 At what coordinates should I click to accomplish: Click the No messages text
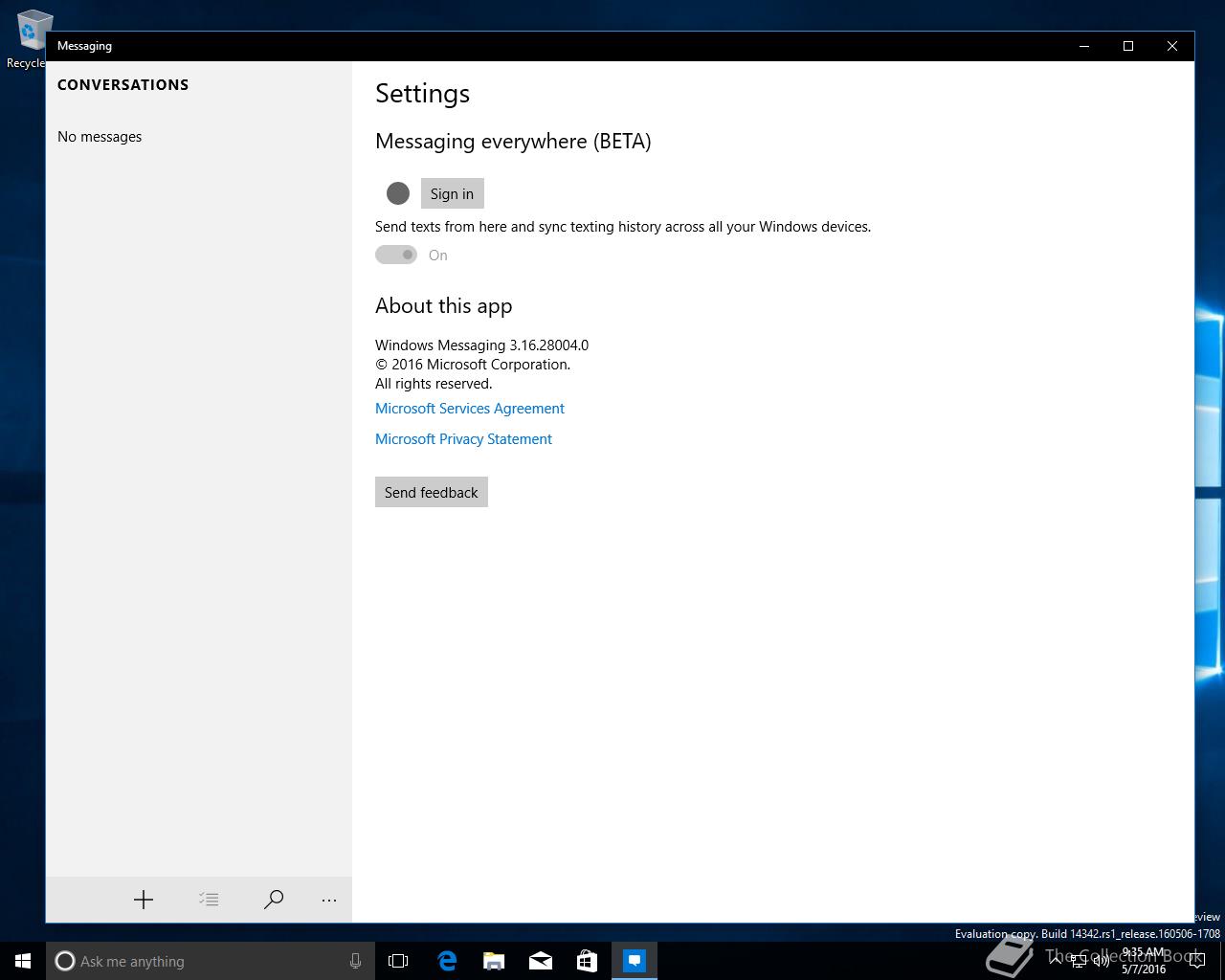click(x=100, y=137)
